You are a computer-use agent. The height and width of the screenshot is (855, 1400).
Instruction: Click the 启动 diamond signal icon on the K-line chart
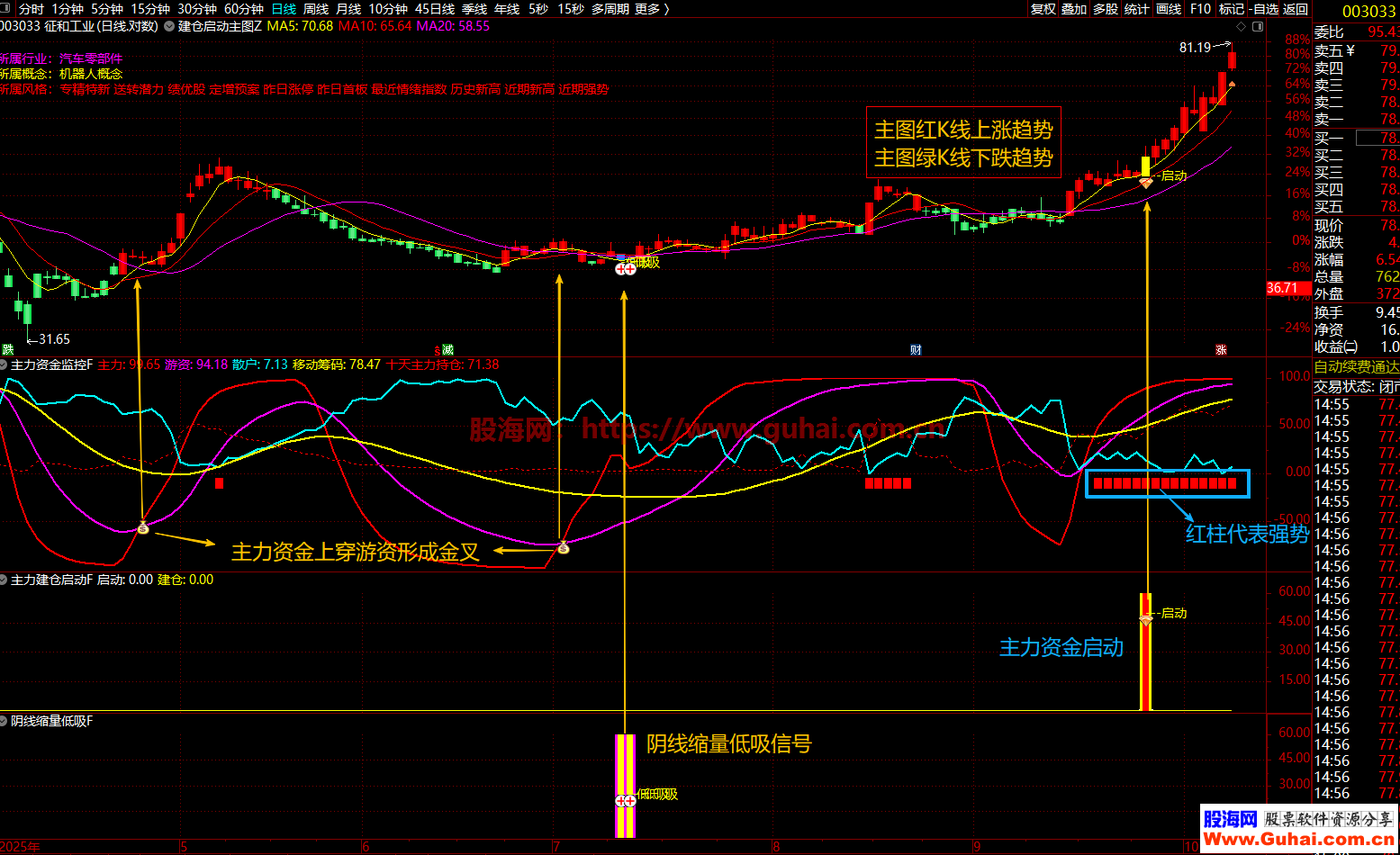coord(1145,183)
